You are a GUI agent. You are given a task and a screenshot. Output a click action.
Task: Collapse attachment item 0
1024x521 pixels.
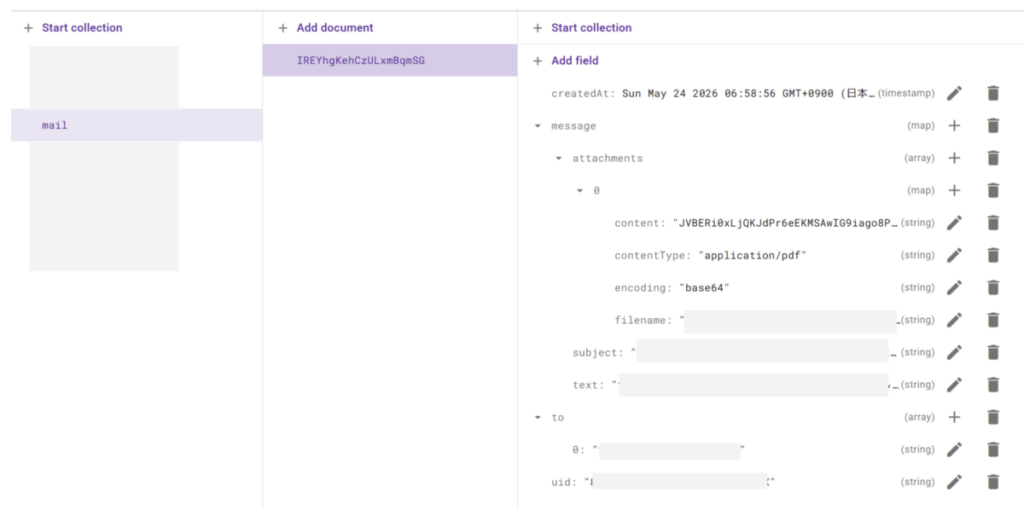pos(579,191)
